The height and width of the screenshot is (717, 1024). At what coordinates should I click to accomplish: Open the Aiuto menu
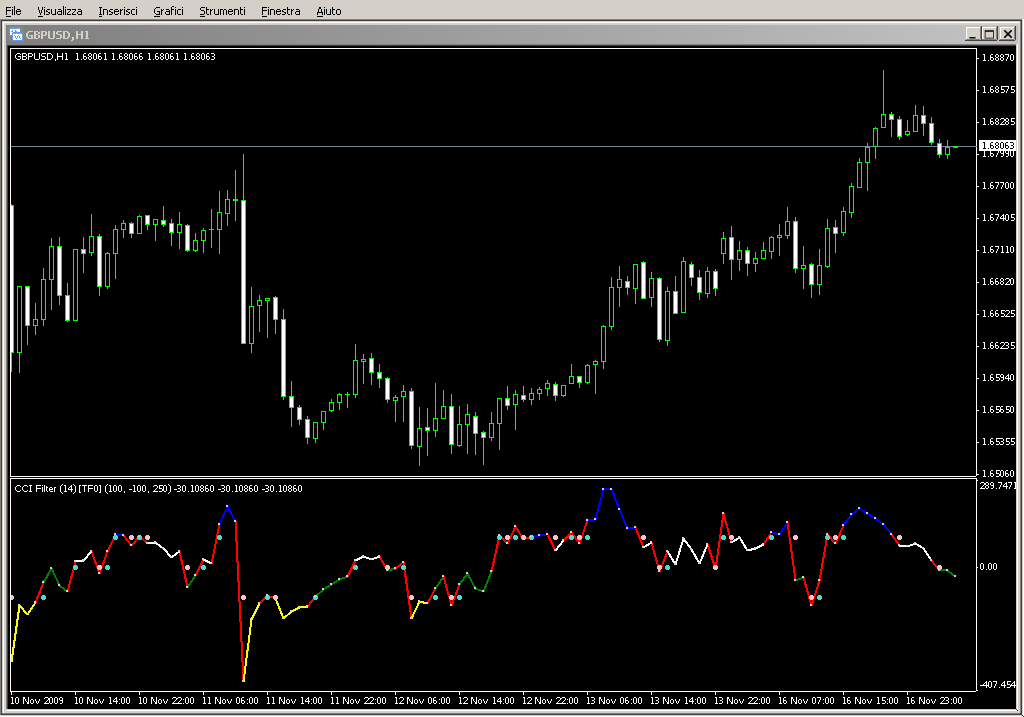[328, 11]
